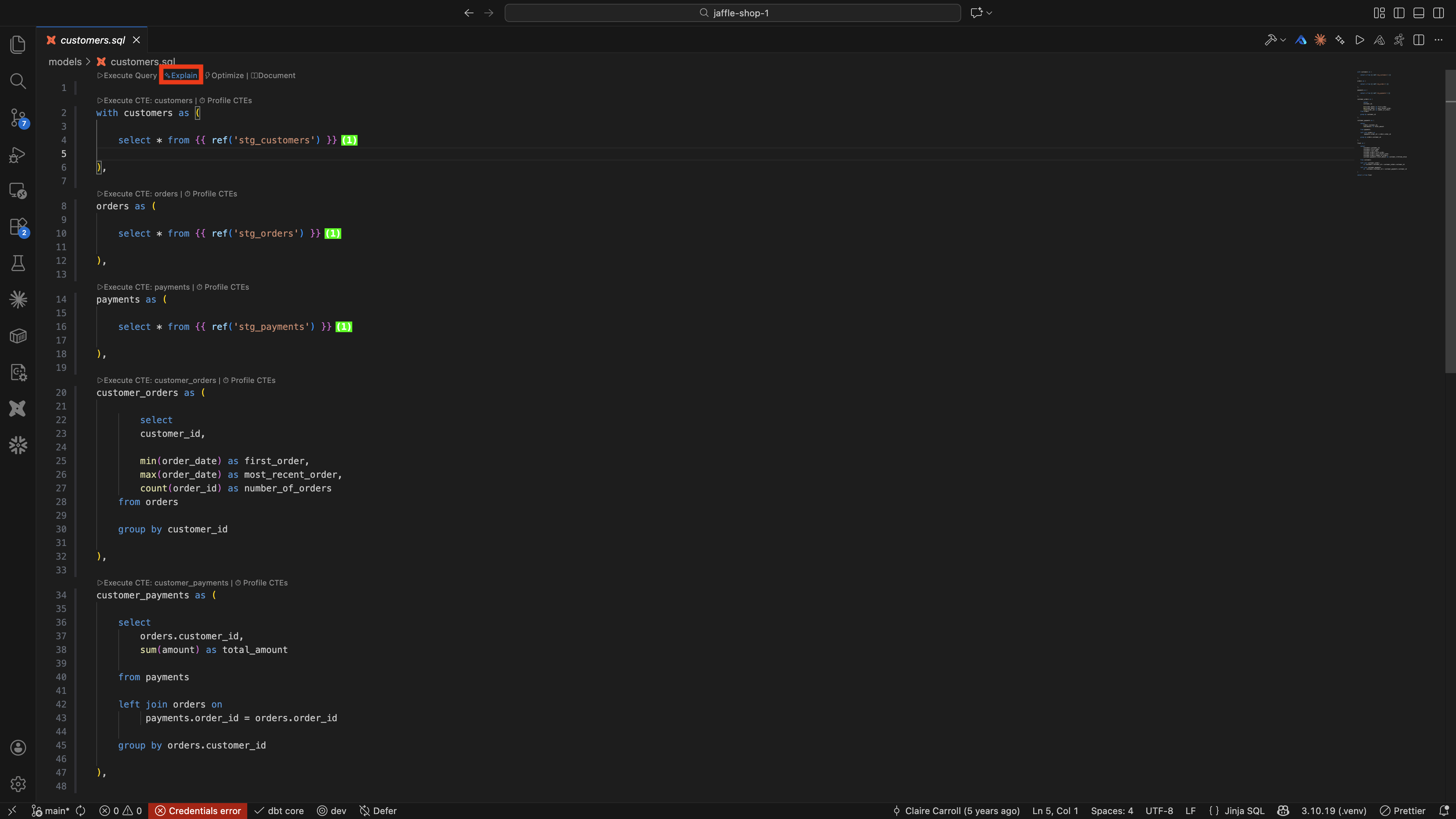Open the Snowflake view in activity bar
Screen dimensions: 1456x819
click(18, 446)
